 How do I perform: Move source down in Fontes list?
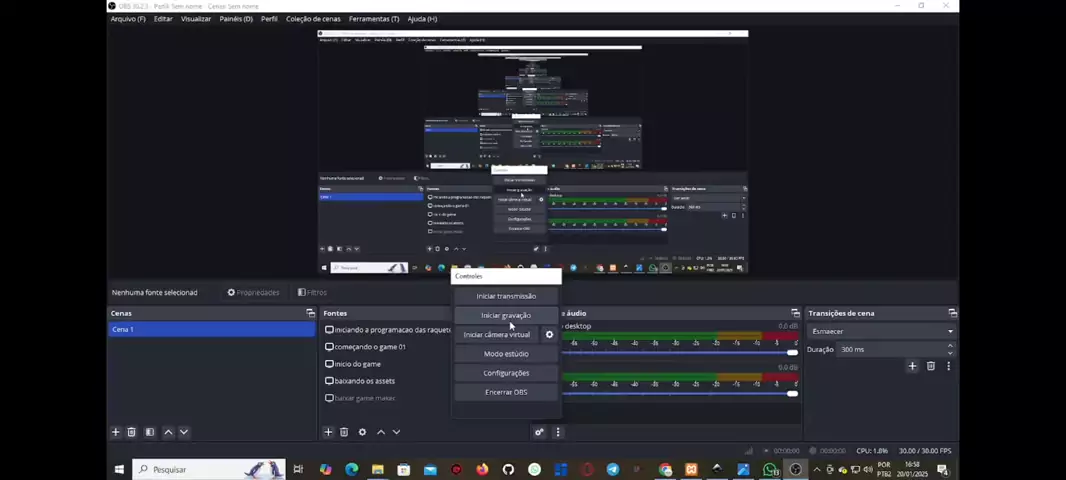pos(396,432)
